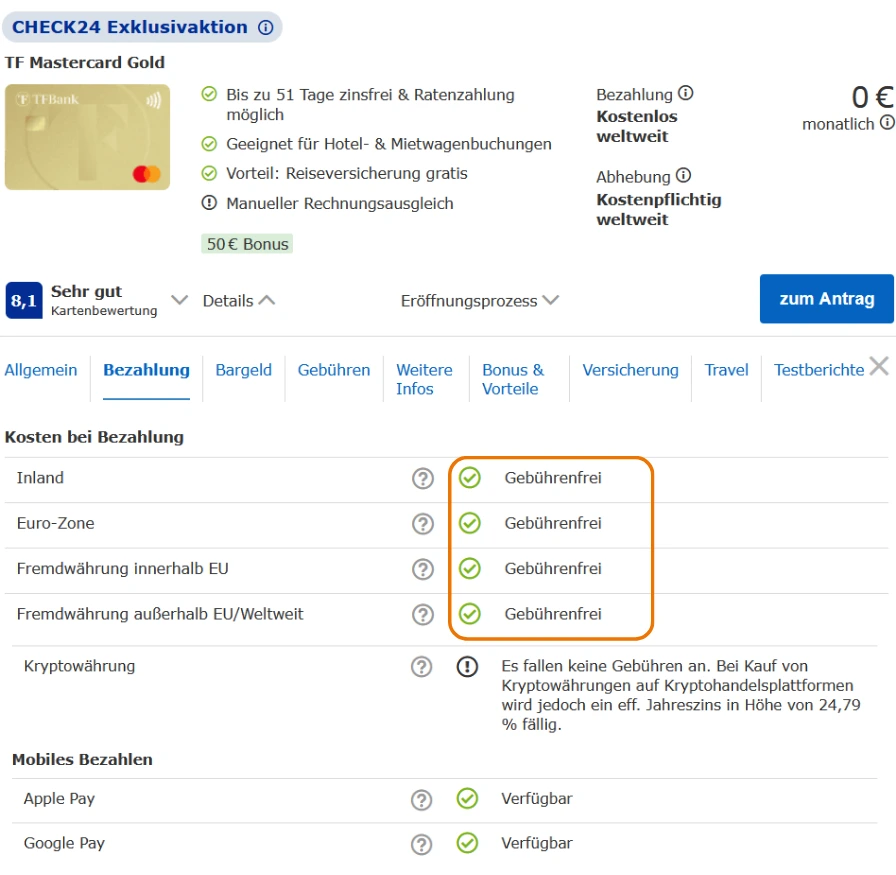This screenshot has width=896, height=875.
Task: Click the info icon beside Abhebung
Action: [x=683, y=176]
